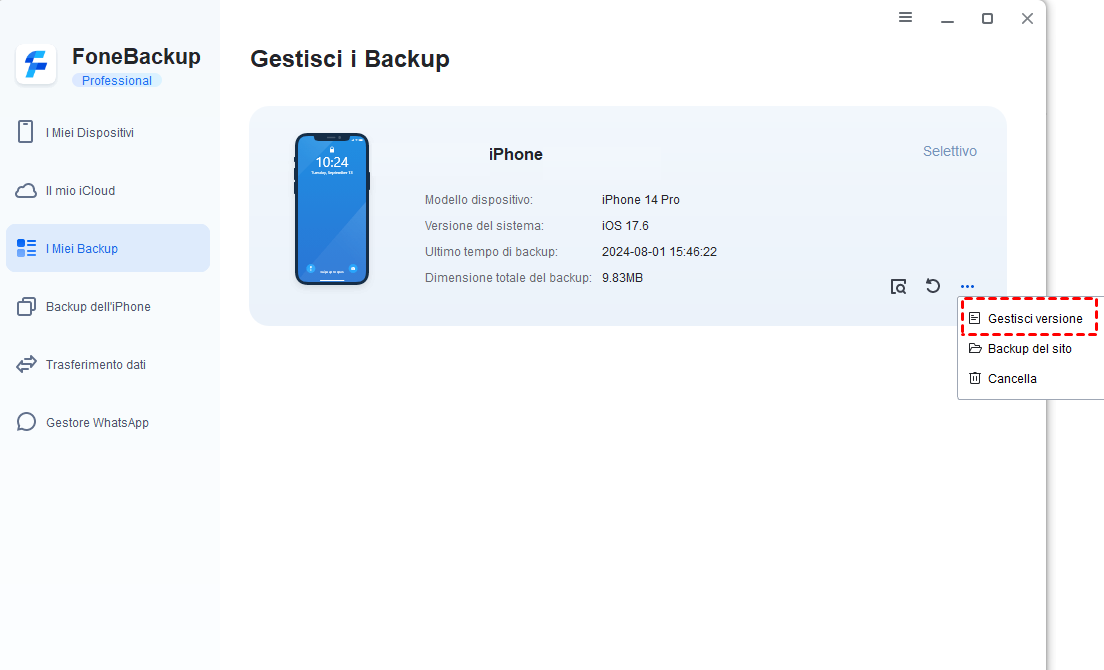Click the cloud icon in sidebar
1104x670 pixels.
click(26, 191)
